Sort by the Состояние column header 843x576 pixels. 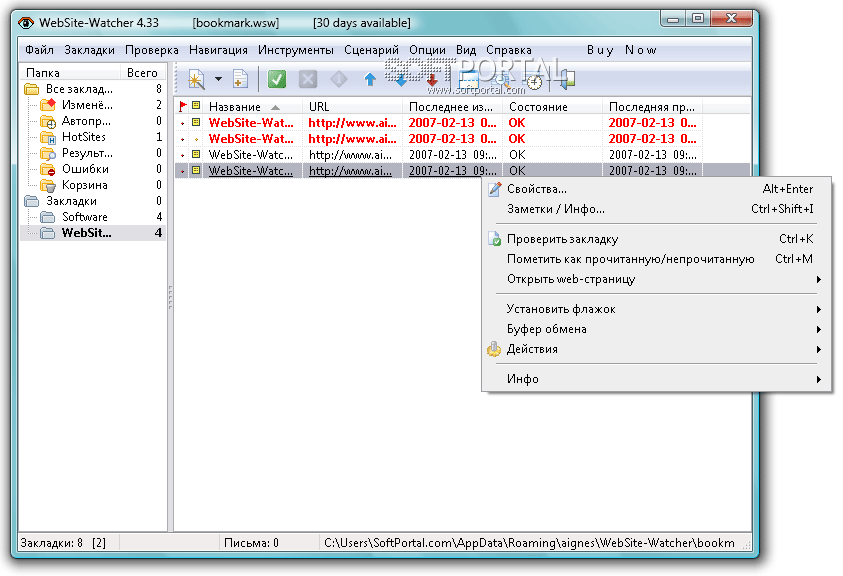tap(552, 106)
